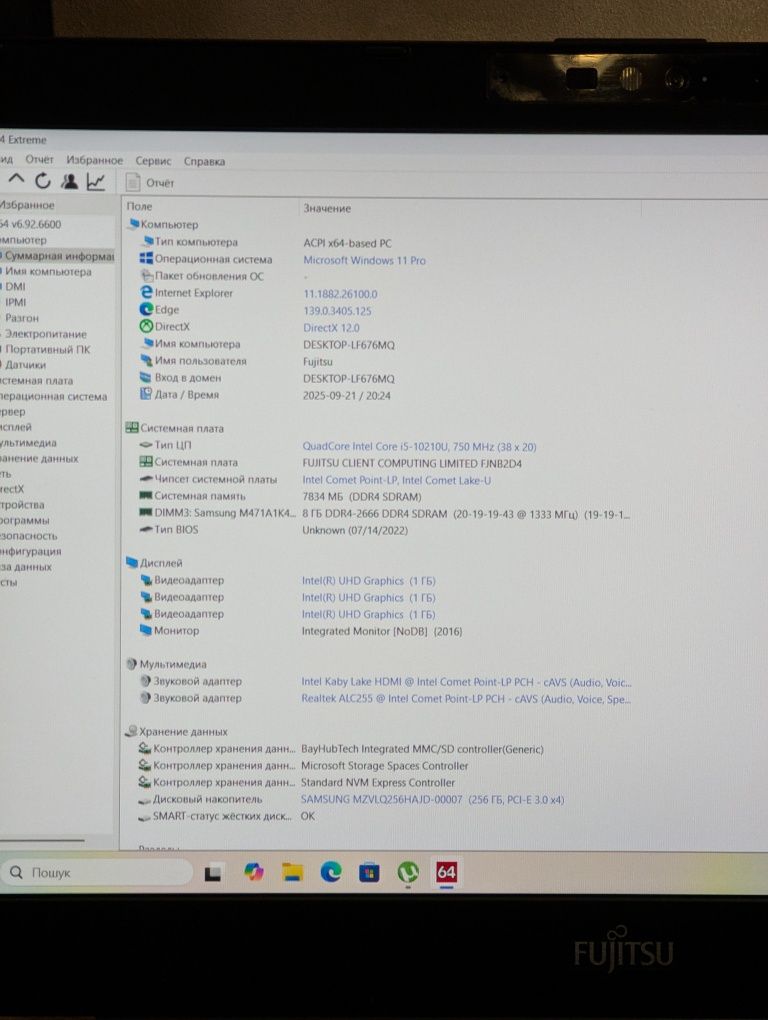768x1020 pixels.
Task: Select Системная плата in the sidebar tree
Action: coord(36,381)
